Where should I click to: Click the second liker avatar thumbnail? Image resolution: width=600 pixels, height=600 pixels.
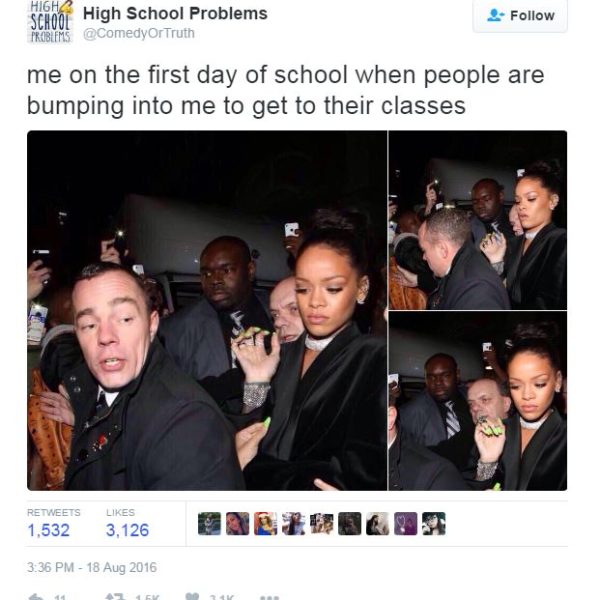[x=237, y=523]
